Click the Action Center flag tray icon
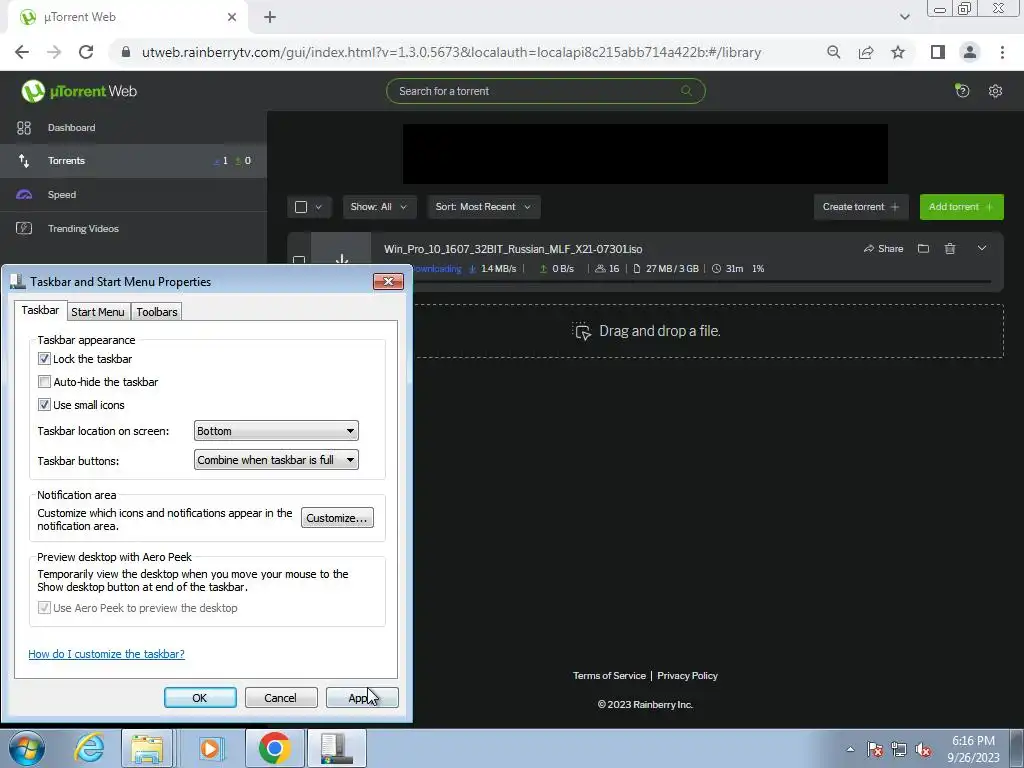 pyautogui.click(x=874, y=749)
